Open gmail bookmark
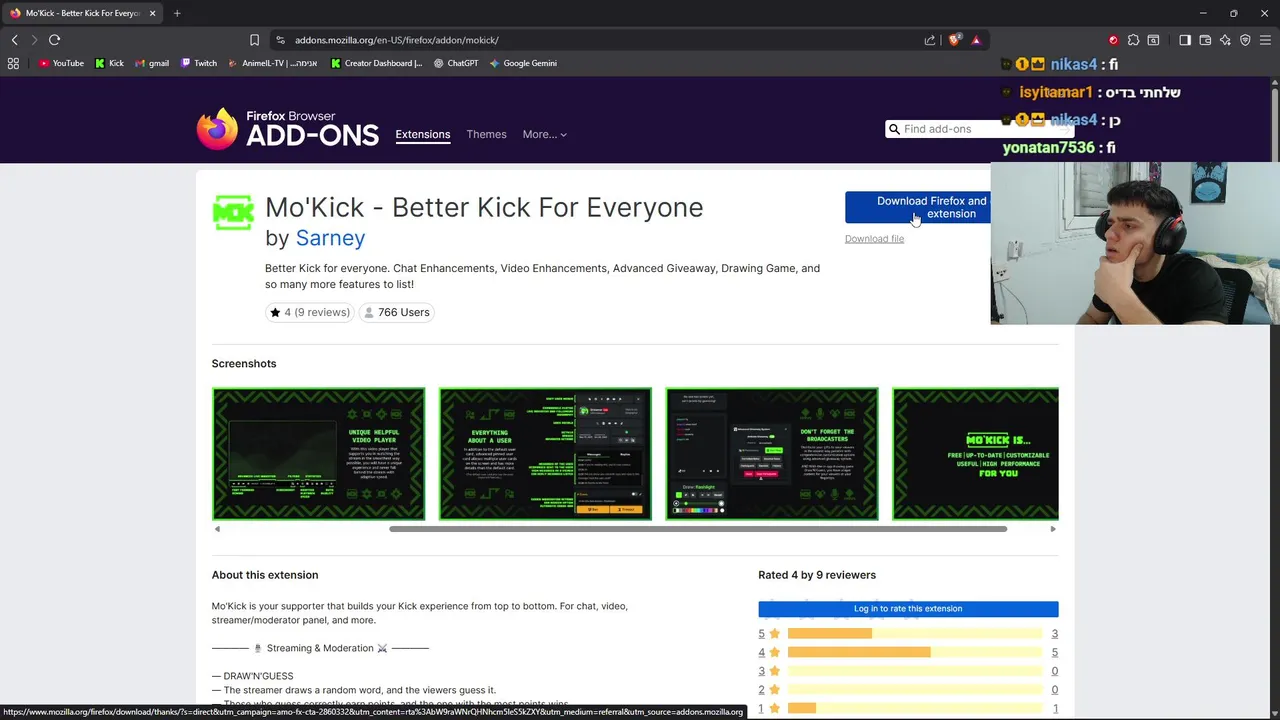1280x720 pixels. tap(152, 63)
